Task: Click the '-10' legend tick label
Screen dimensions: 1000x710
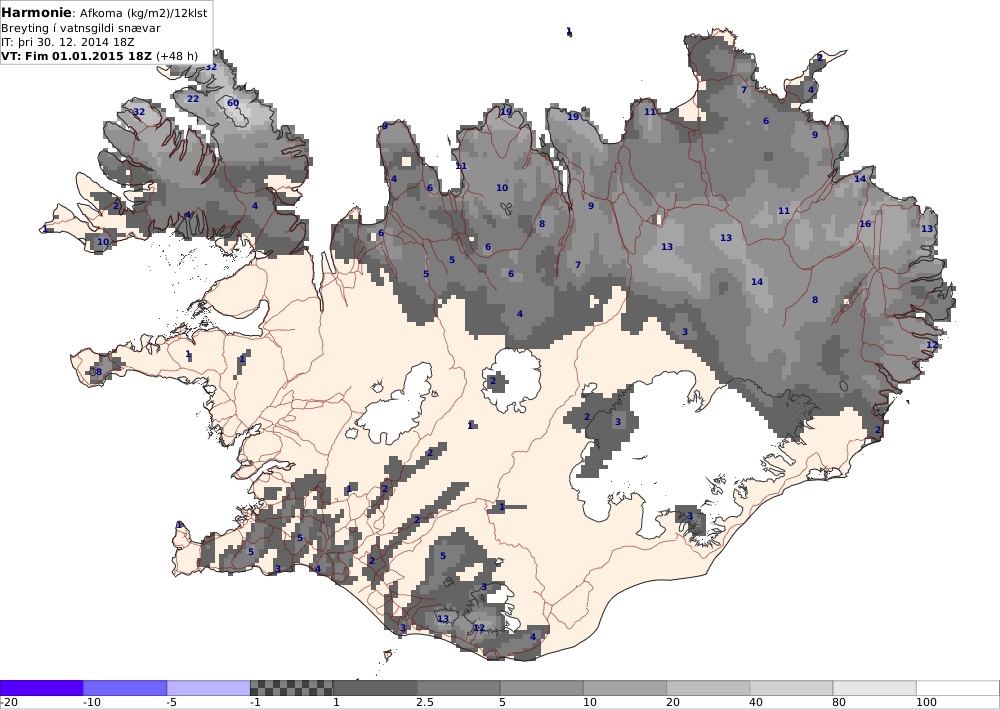Action: point(92,702)
